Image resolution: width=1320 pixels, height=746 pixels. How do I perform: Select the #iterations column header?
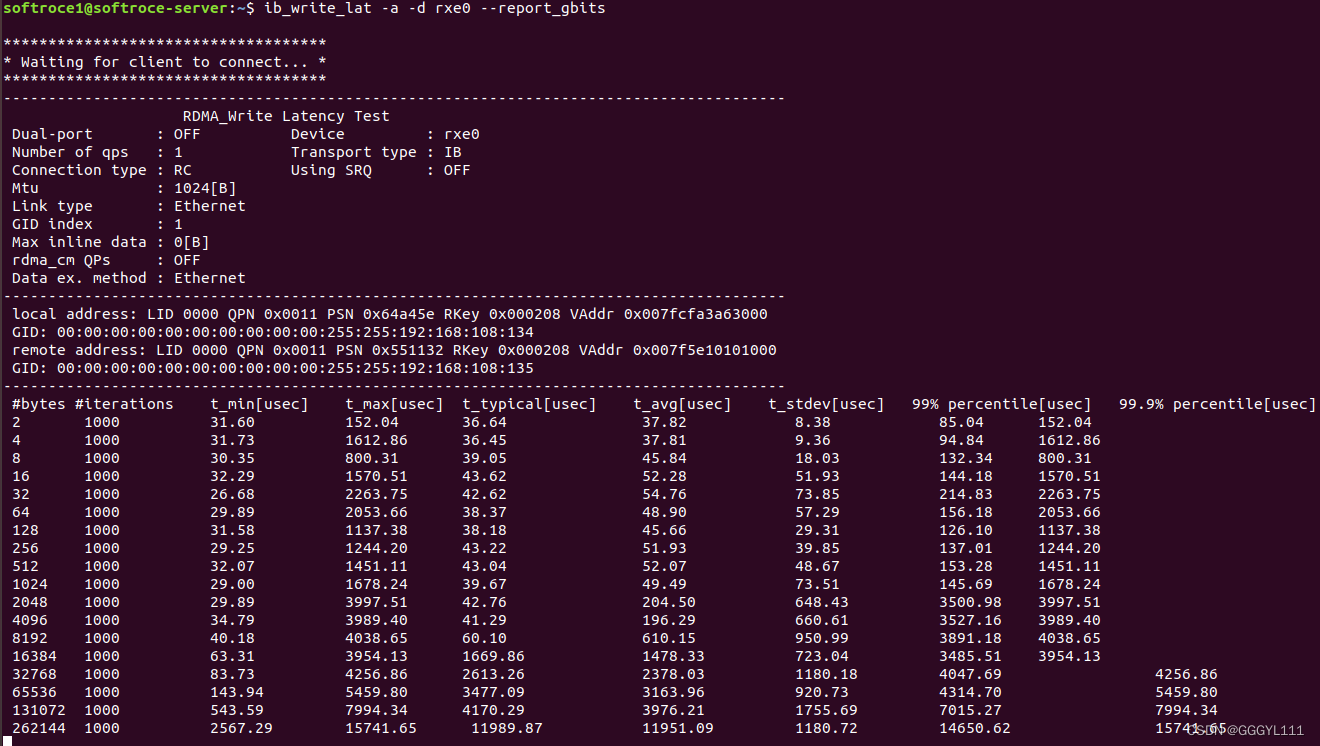pos(124,404)
